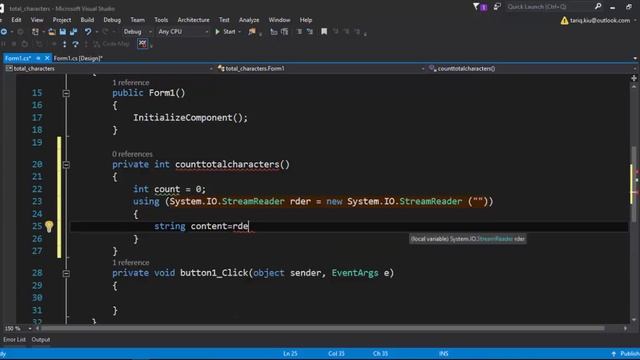Click the account warning triangle icon
The height and width of the screenshot is (360, 640).
(x=564, y=20)
